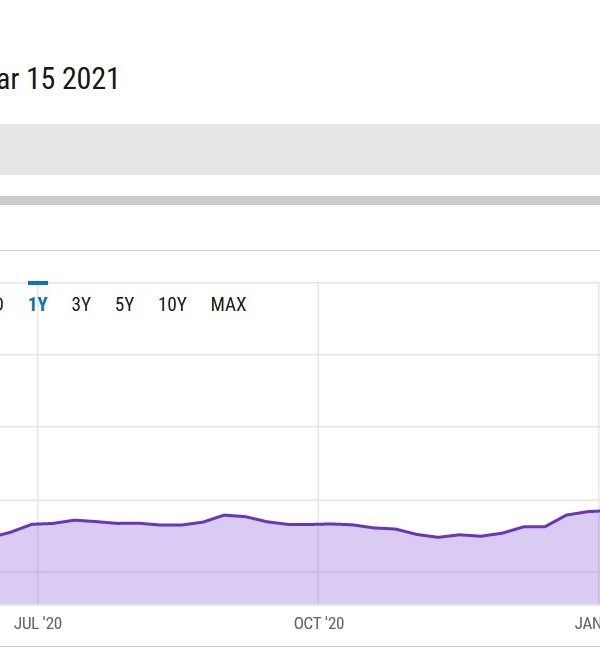Click the rising line near JAN
This screenshot has width=600, height=664.
pyautogui.click(x=568, y=515)
